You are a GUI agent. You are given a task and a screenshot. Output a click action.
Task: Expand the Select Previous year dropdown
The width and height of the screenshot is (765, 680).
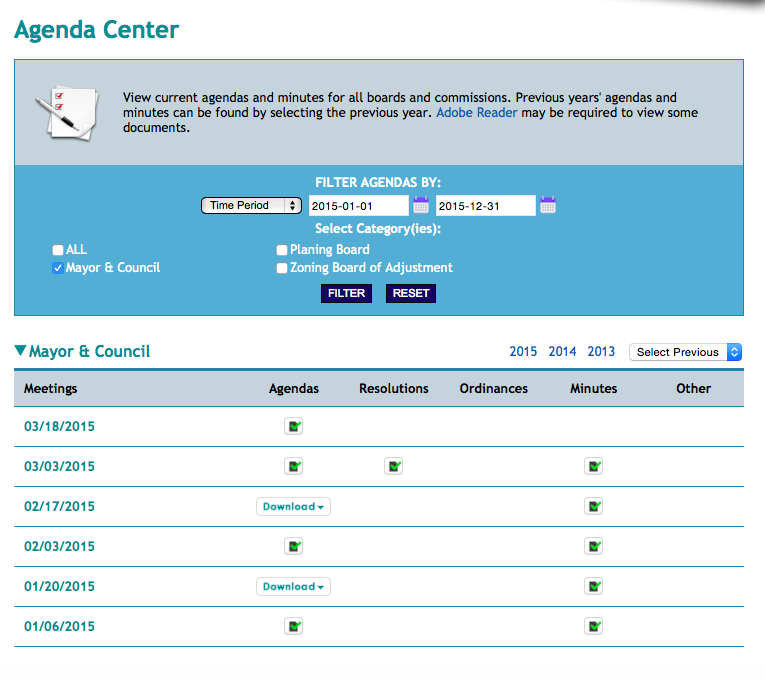[x=685, y=352]
